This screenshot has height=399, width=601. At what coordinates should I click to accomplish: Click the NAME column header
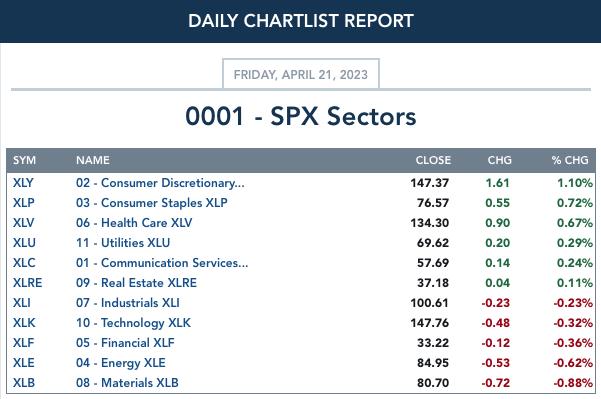(93, 160)
